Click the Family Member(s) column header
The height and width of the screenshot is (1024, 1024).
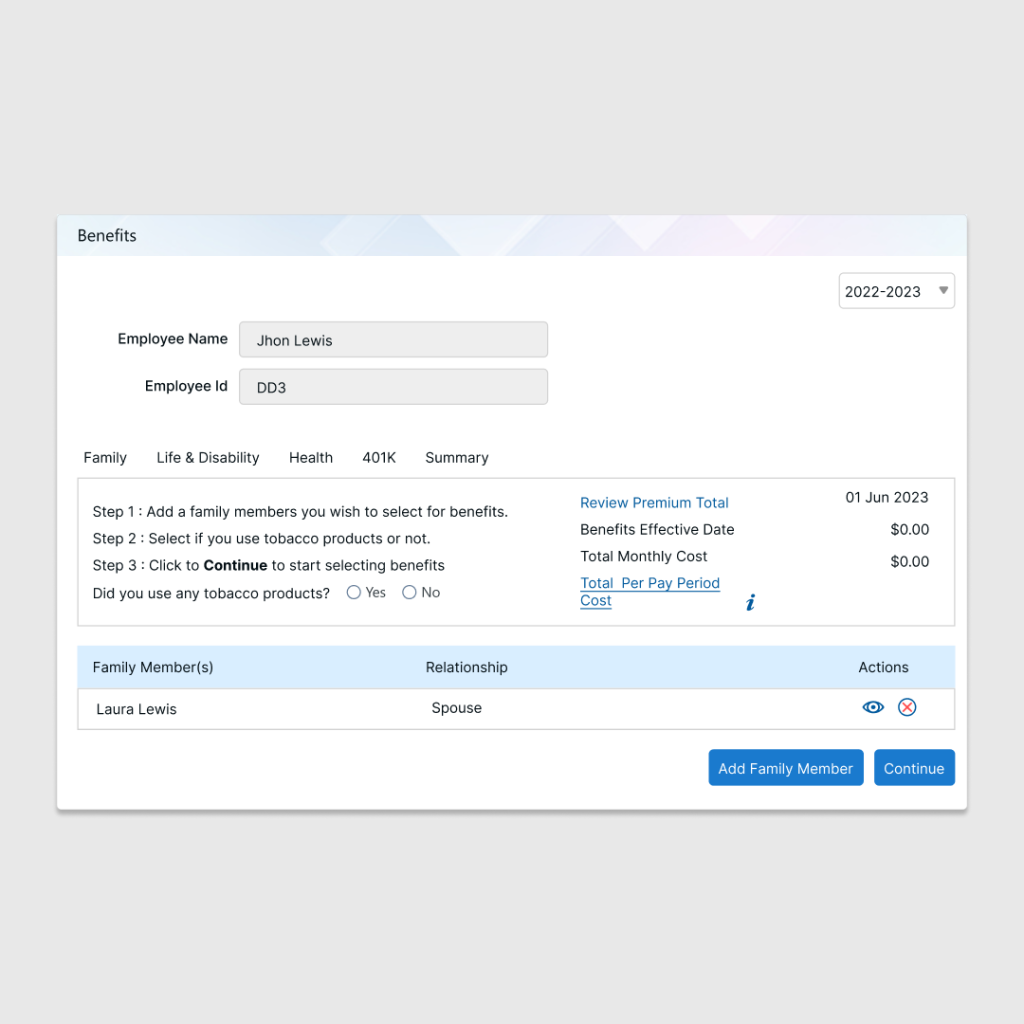pos(153,667)
